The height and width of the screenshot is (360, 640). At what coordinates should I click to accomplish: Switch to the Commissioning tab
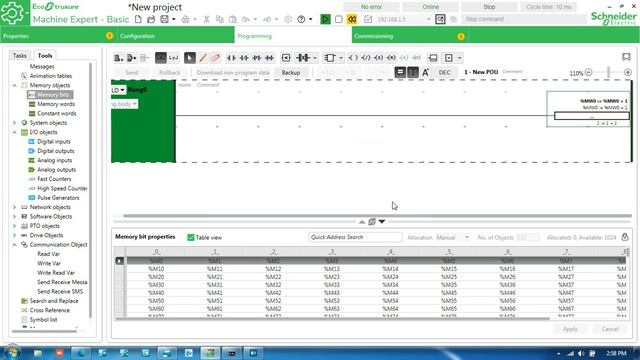[410, 36]
